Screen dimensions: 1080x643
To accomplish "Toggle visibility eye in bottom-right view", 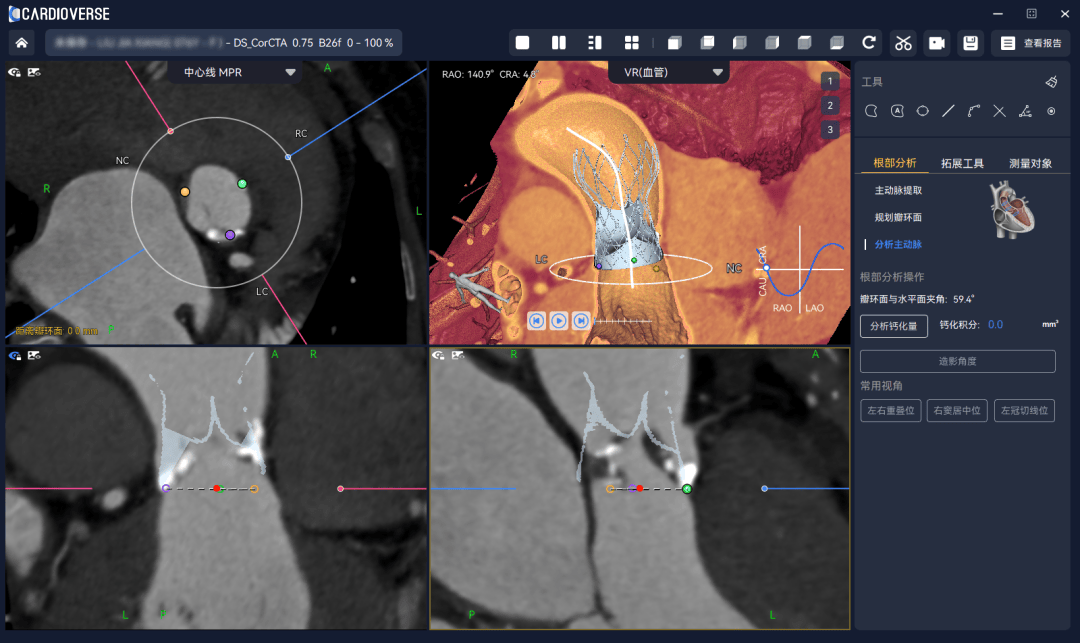I will 438,355.
